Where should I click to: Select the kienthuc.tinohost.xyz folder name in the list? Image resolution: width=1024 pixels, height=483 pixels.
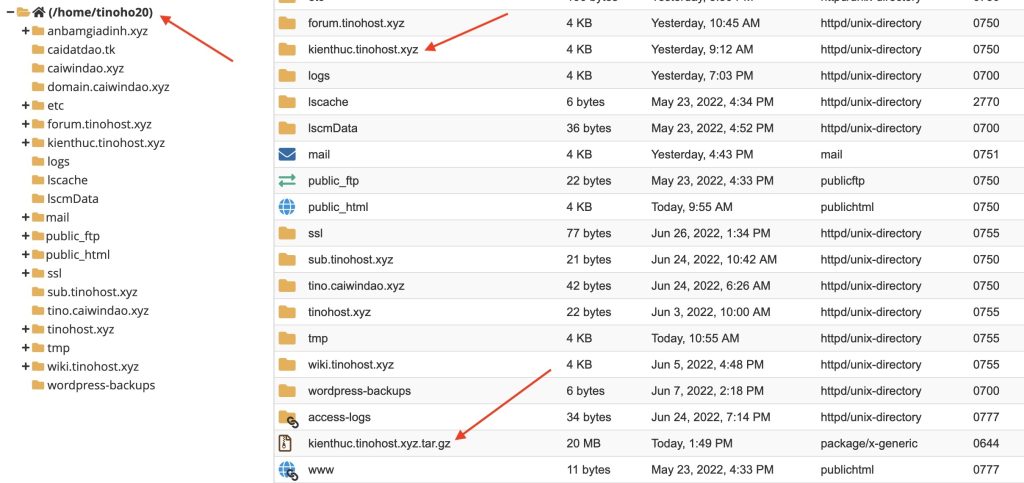click(x=363, y=50)
